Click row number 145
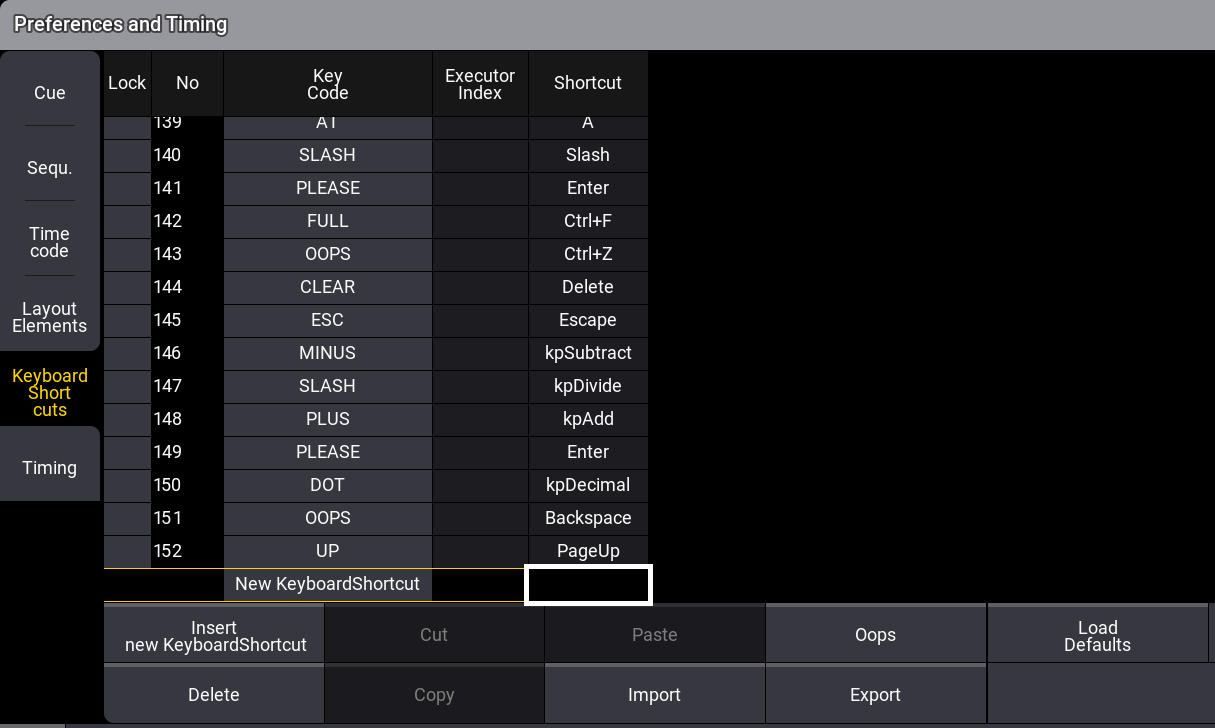The height and width of the screenshot is (728, 1215). click(x=187, y=320)
